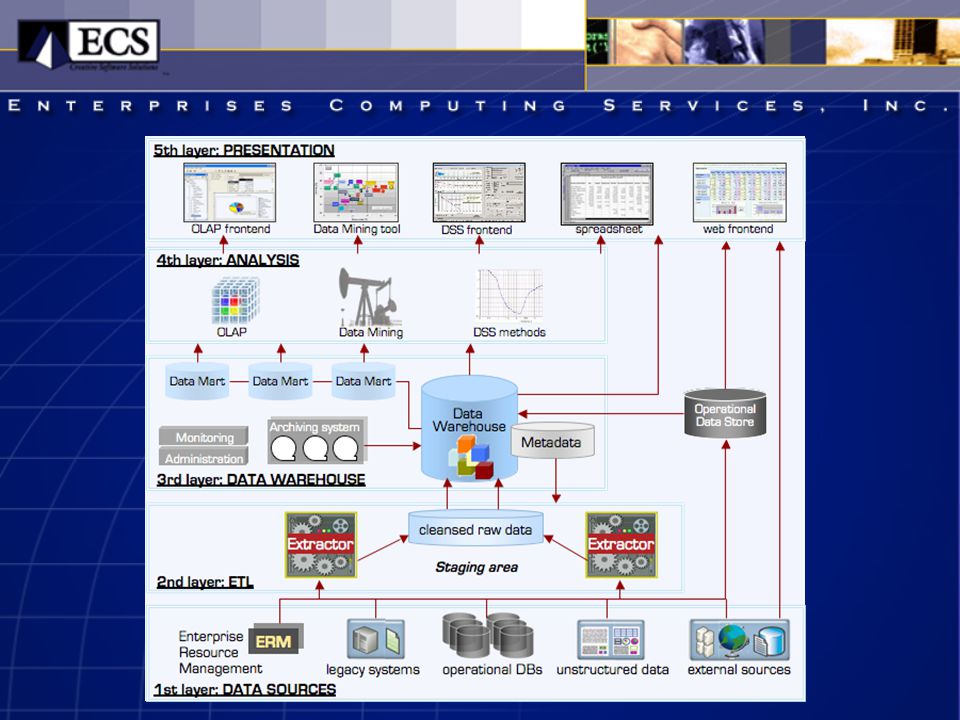This screenshot has width=960, height=720.
Task: Click the Operational Data Store cylinder
Action: 725,413
